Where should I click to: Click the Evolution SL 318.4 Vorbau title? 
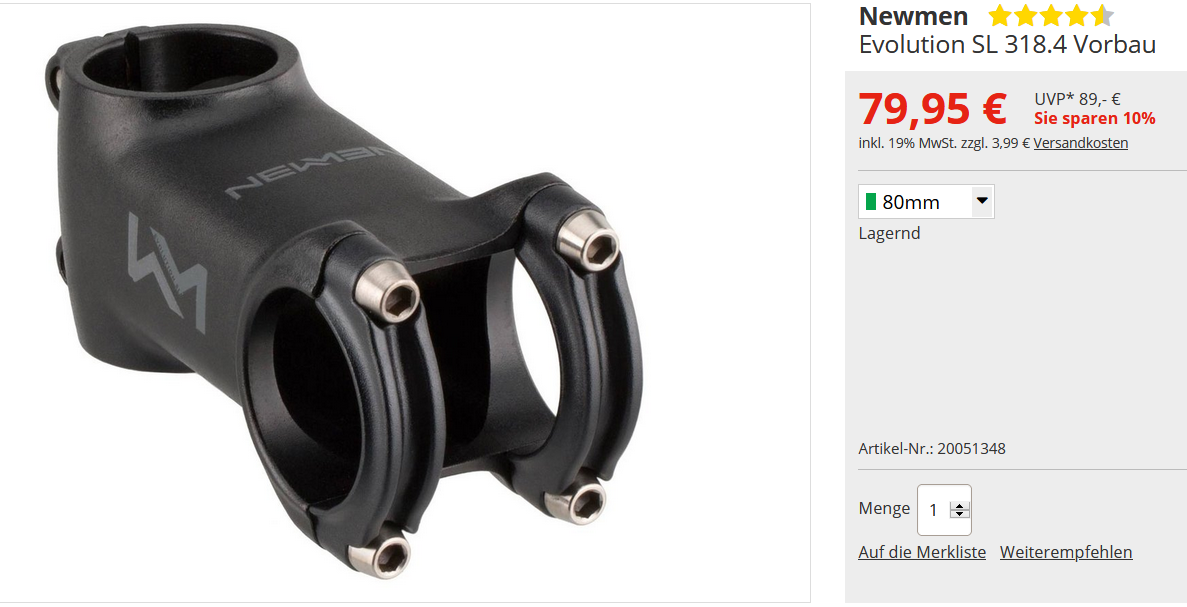[1007, 45]
